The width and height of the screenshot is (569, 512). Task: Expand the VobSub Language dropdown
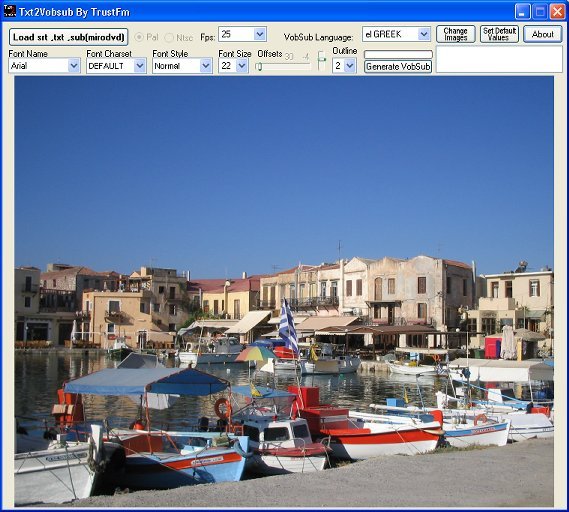point(424,34)
